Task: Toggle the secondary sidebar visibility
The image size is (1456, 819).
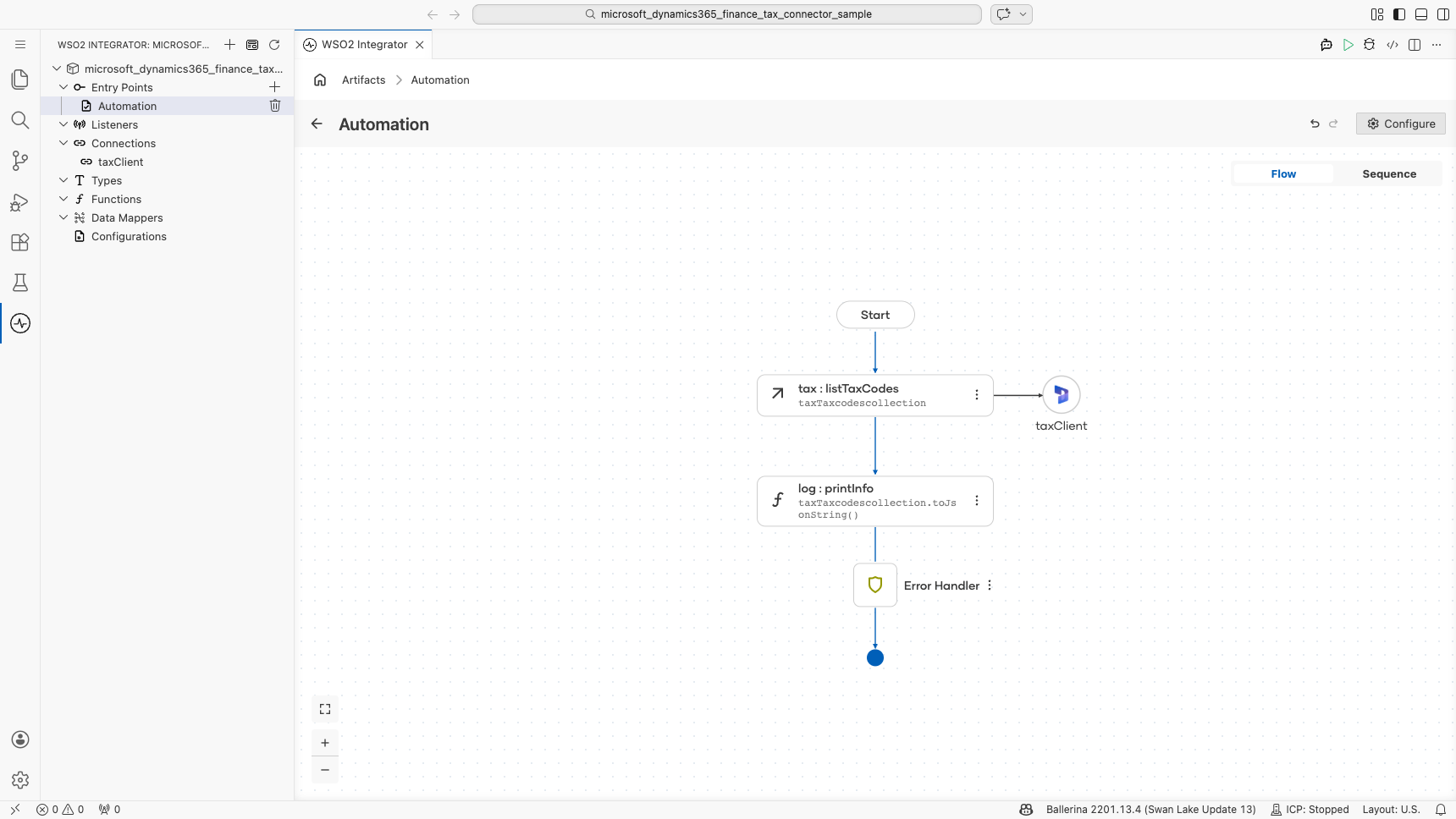Action: 1443,14
